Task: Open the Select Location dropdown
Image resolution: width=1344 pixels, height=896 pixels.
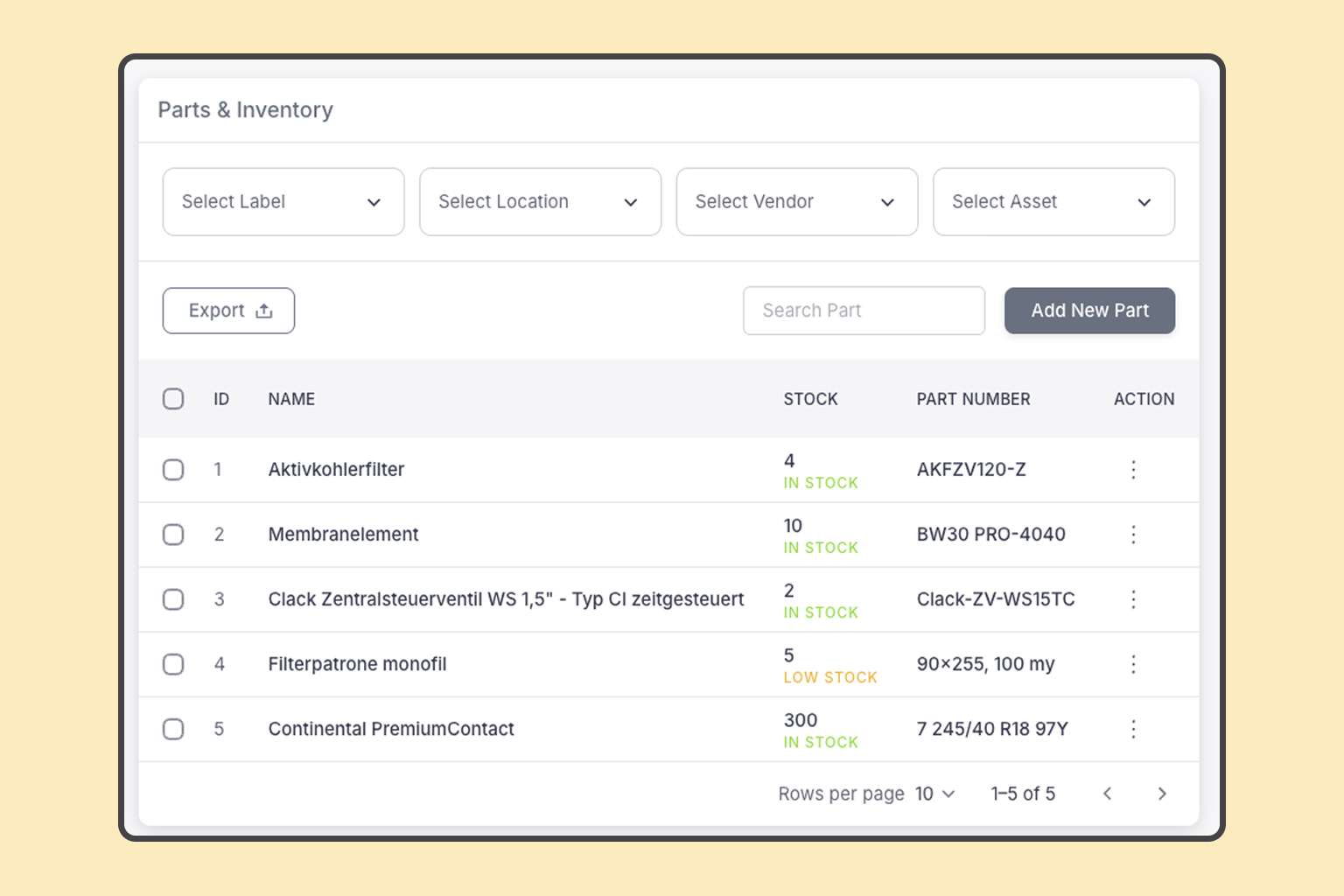Action: 540,202
